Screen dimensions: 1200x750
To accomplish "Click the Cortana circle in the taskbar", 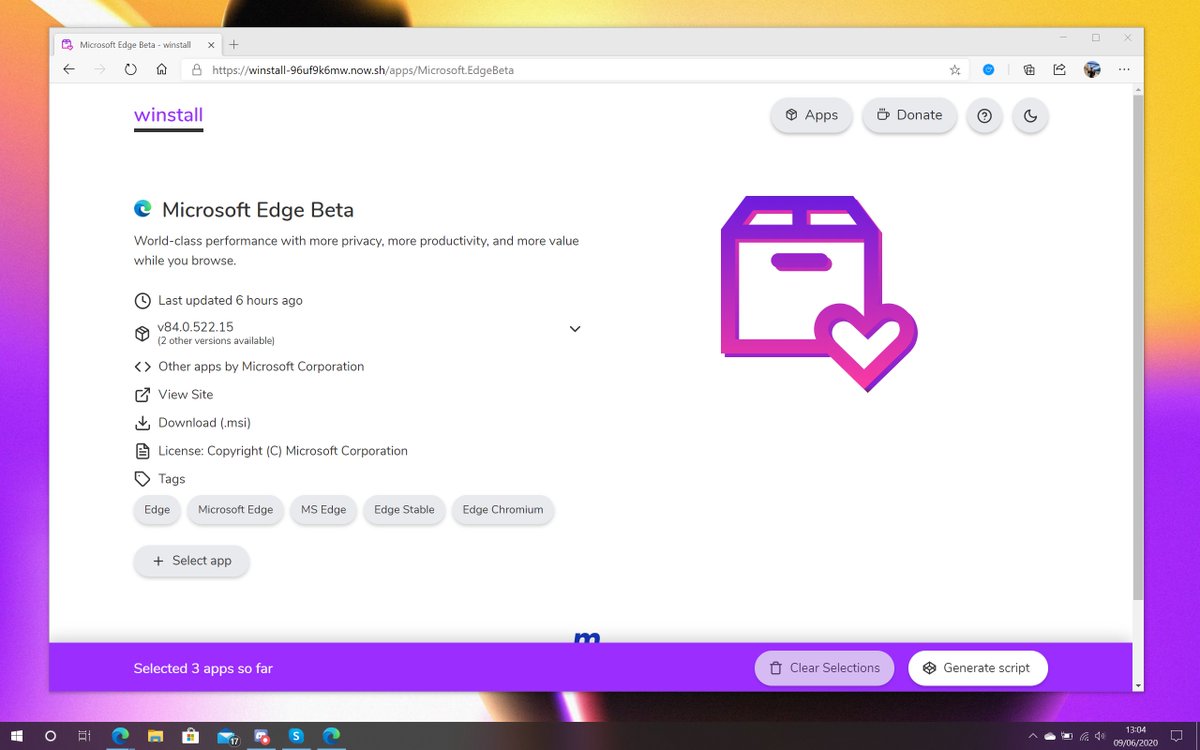I will tap(51, 736).
